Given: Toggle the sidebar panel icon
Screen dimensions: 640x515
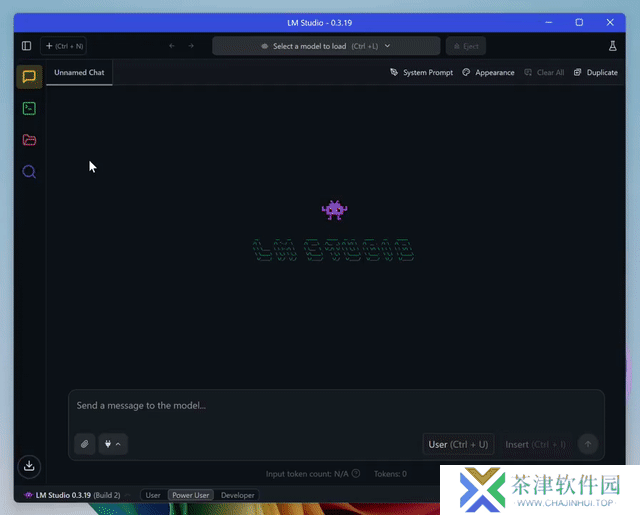Looking at the screenshot, I should point(27,46).
